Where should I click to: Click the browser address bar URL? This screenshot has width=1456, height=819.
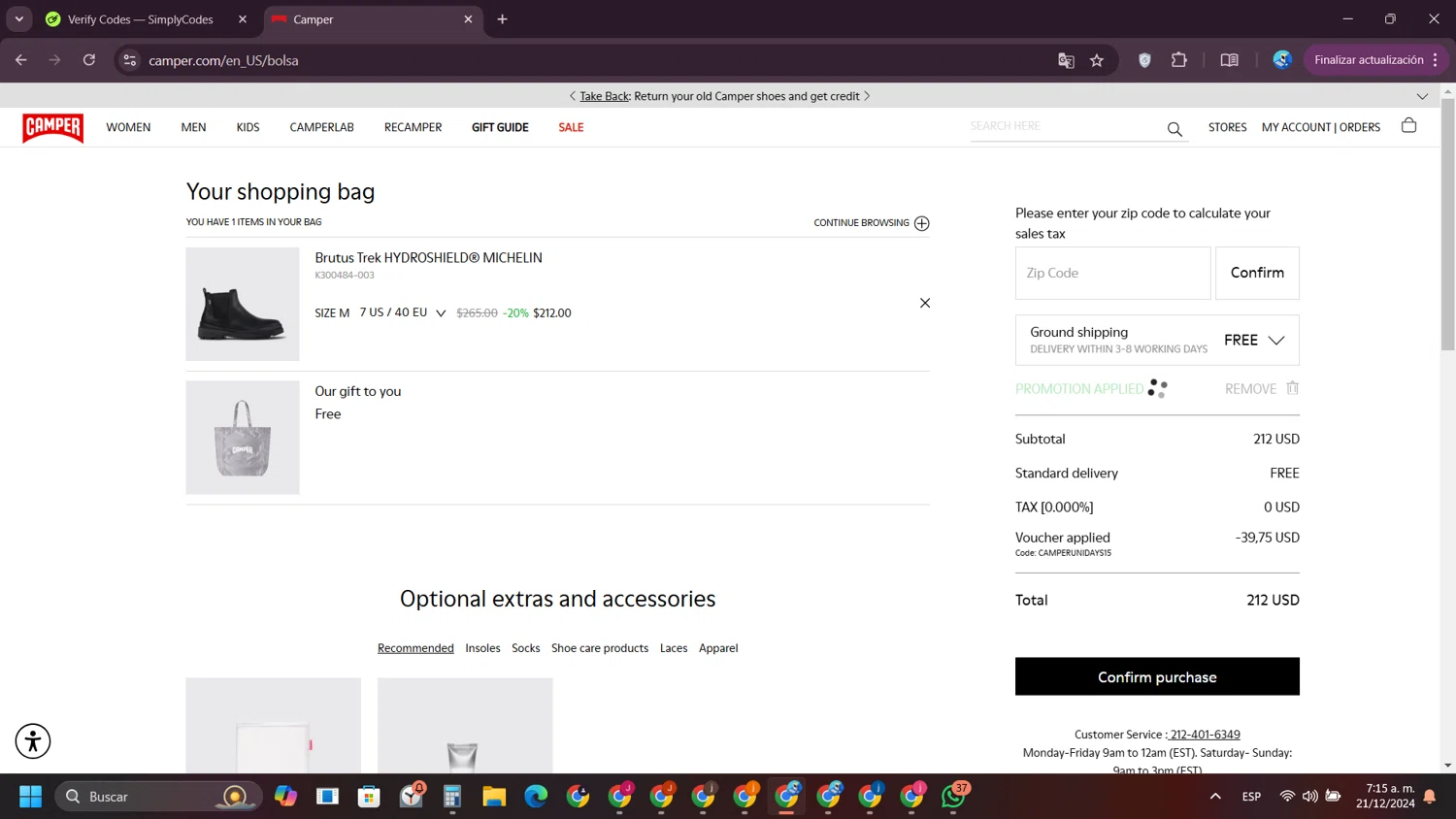click(223, 60)
